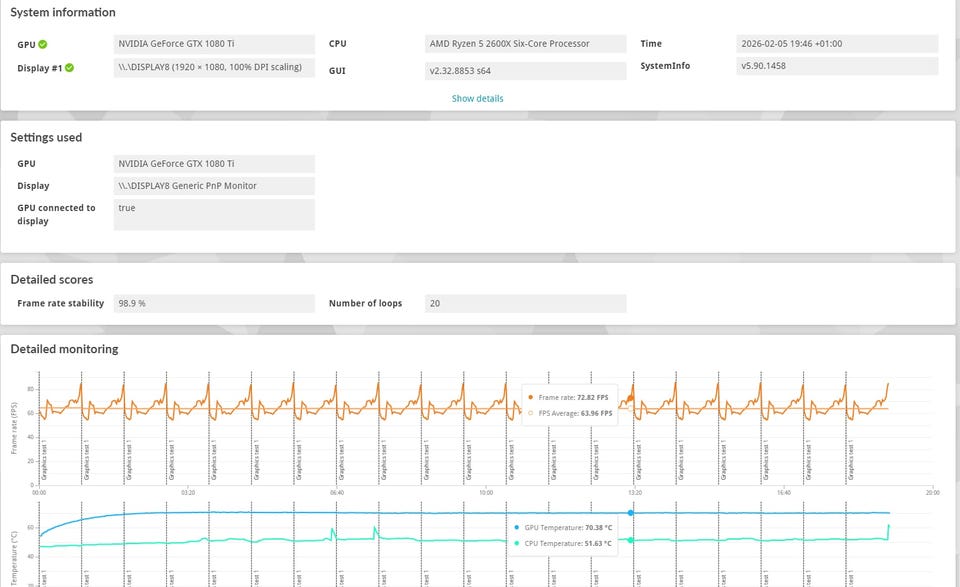The image size is (960, 587).
Task: Select the SystemInfo version v5.90.1458 field
Action: click(x=837, y=67)
